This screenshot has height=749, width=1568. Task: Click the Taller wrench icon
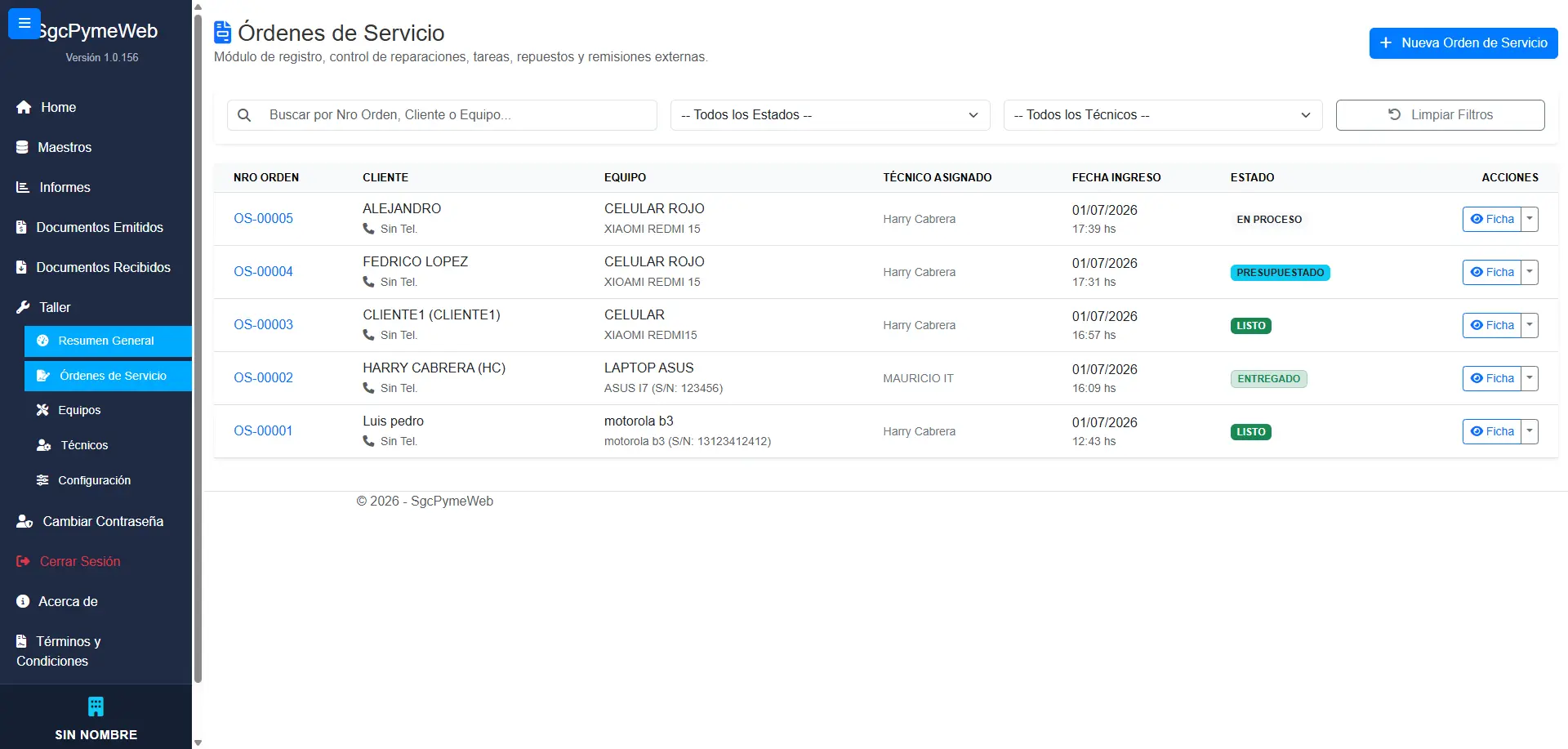[x=23, y=308]
